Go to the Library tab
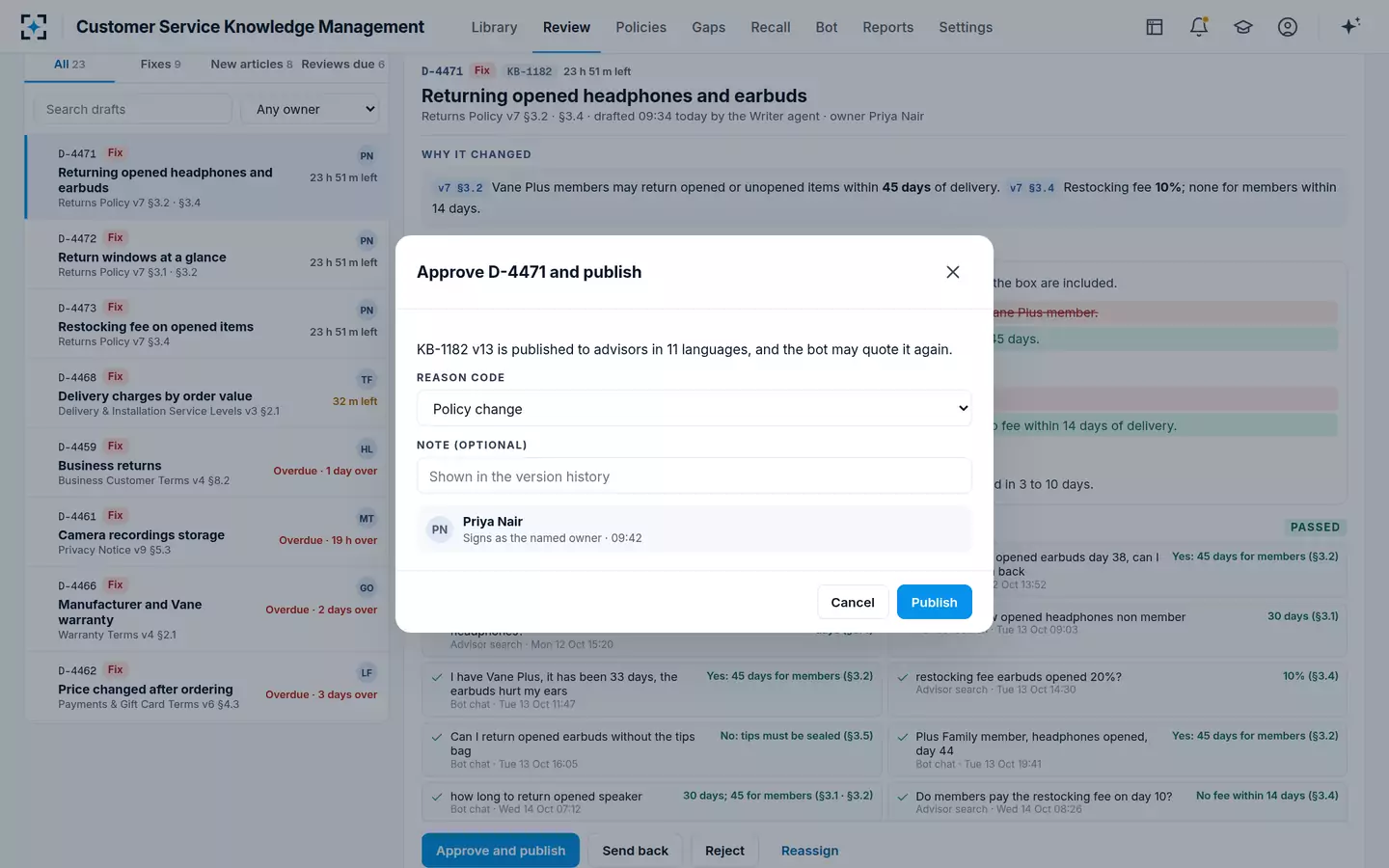 click(x=495, y=27)
